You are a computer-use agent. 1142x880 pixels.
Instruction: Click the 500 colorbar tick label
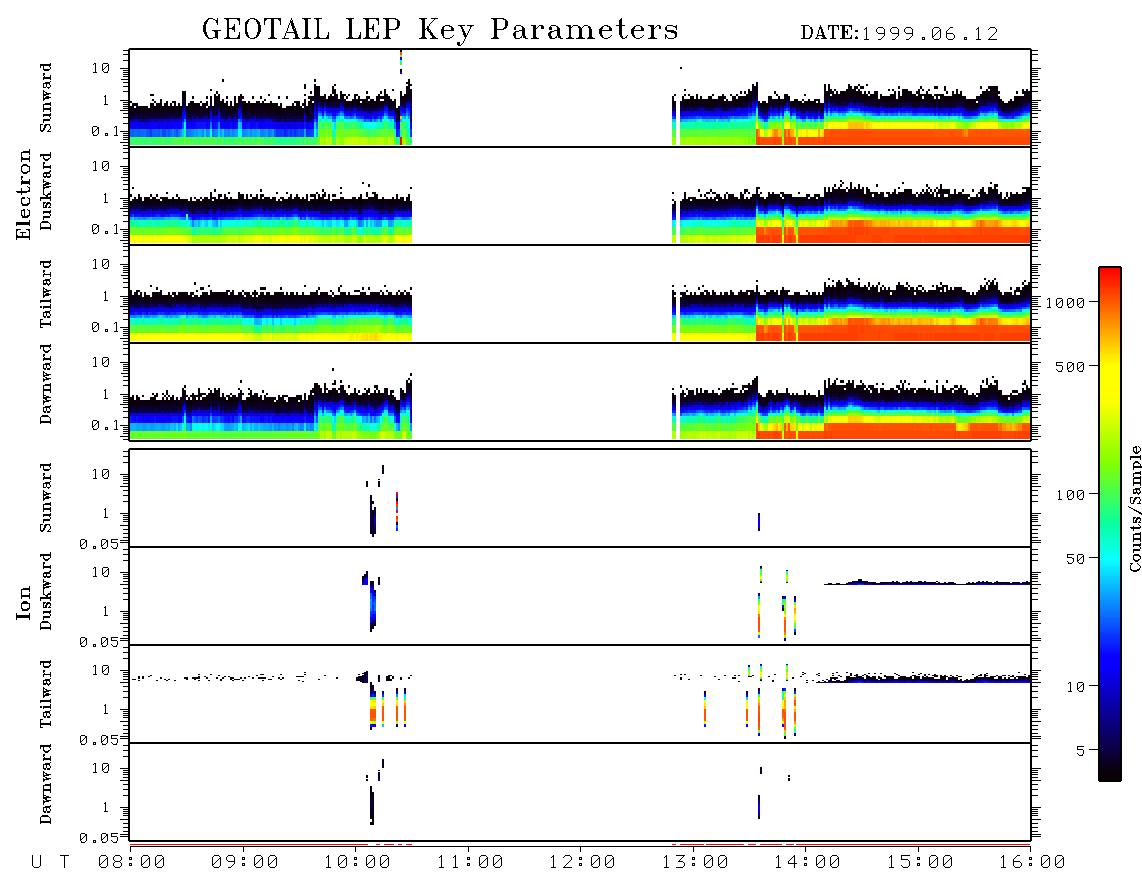(1071, 366)
